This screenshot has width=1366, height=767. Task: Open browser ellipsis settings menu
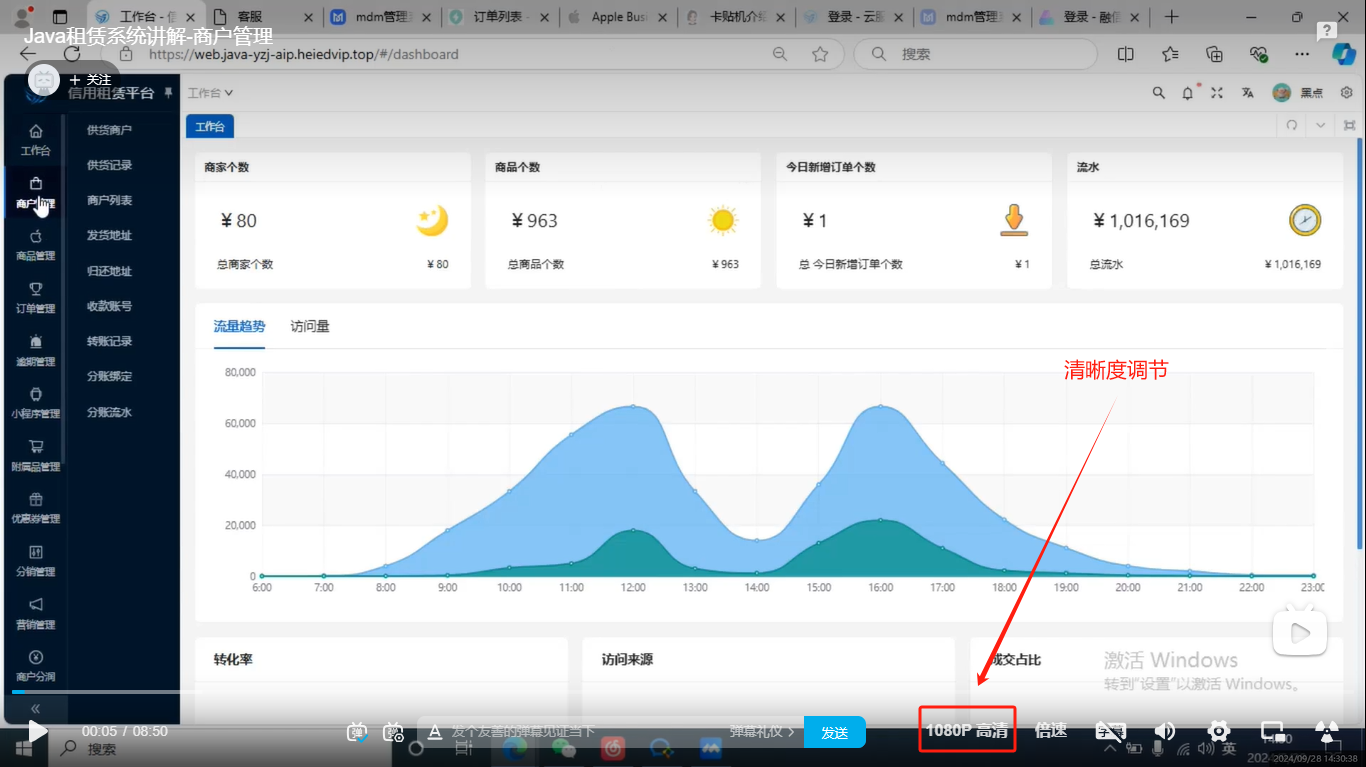1301,54
